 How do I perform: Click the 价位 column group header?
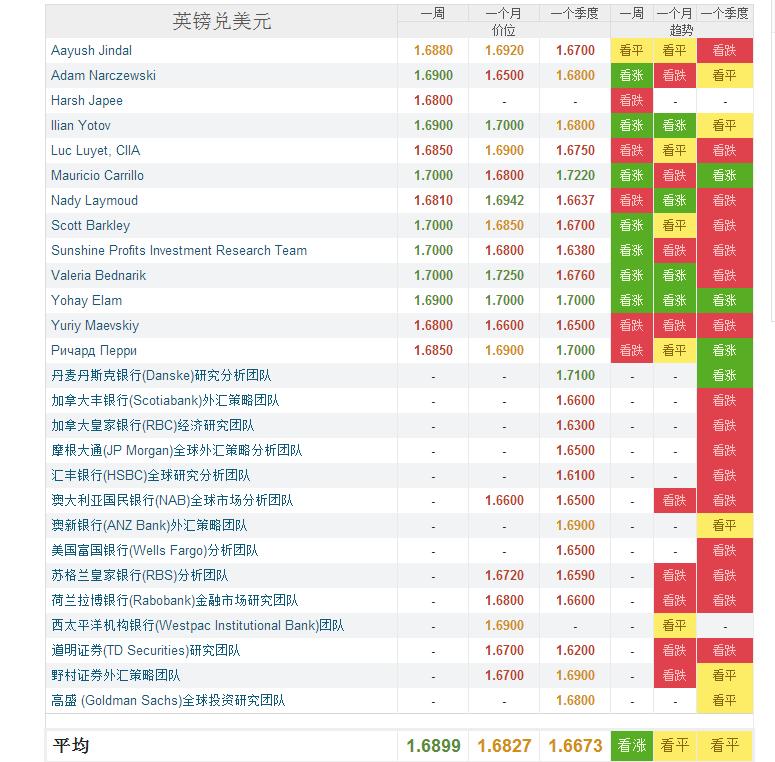(504, 31)
